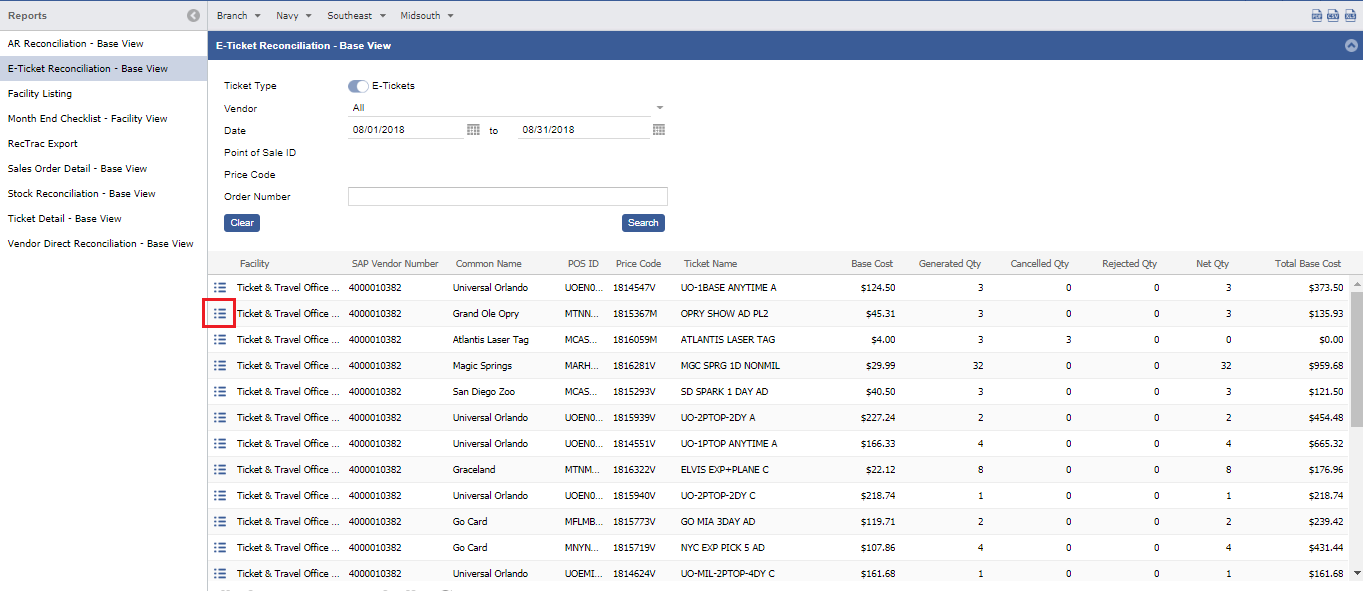Open the Branch dropdown menu
This screenshot has height=591, width=1363.
tap(238, 16)
